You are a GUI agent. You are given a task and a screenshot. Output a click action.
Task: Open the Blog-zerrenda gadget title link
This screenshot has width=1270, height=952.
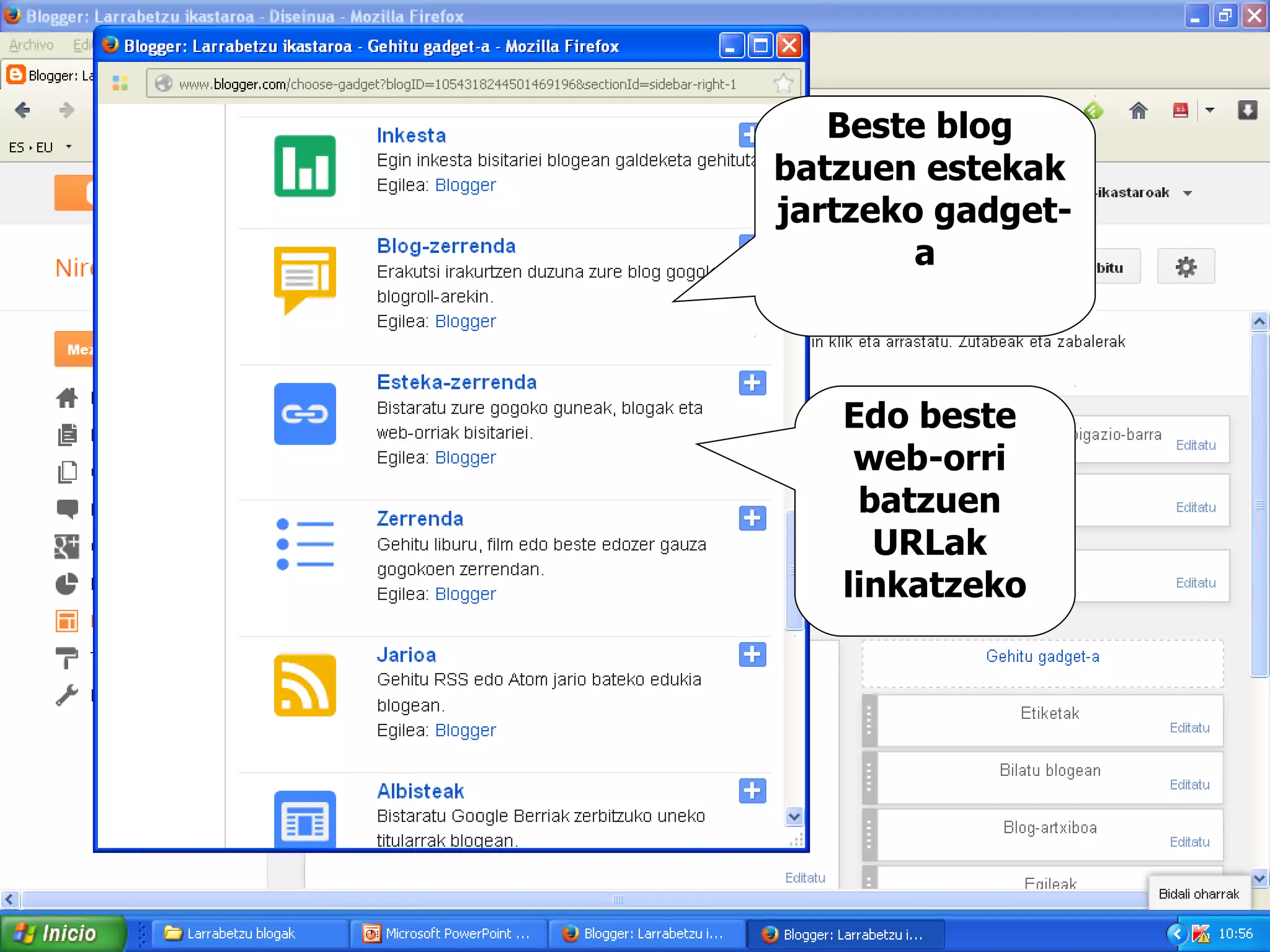446,246
